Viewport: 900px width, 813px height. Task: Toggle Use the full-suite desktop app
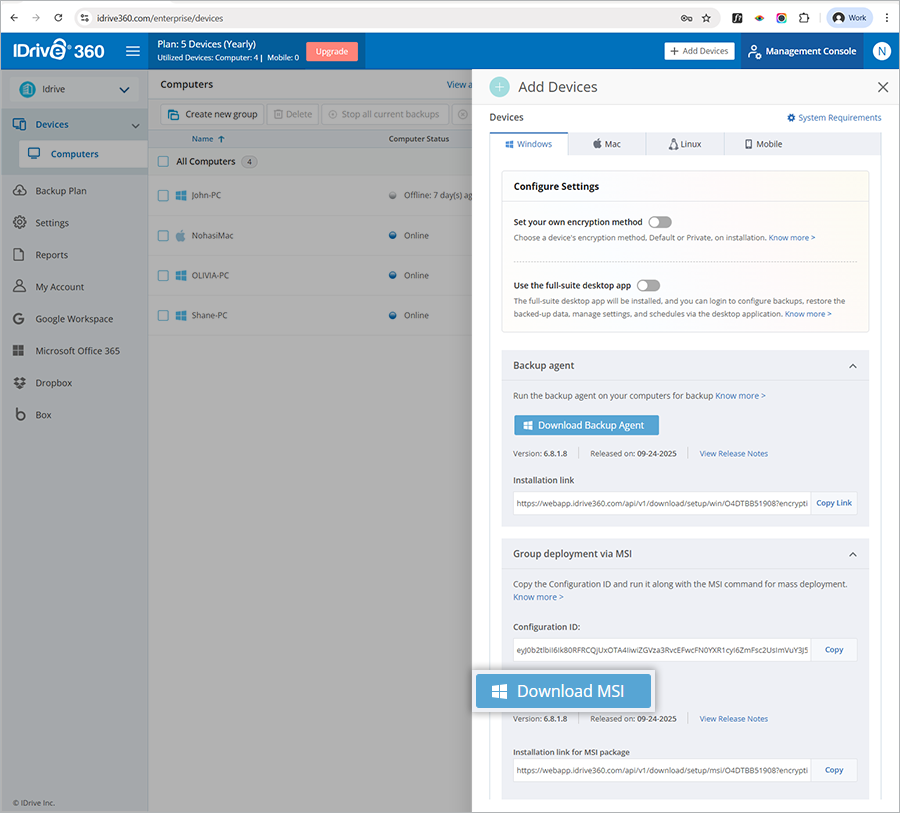pos(648,286)
